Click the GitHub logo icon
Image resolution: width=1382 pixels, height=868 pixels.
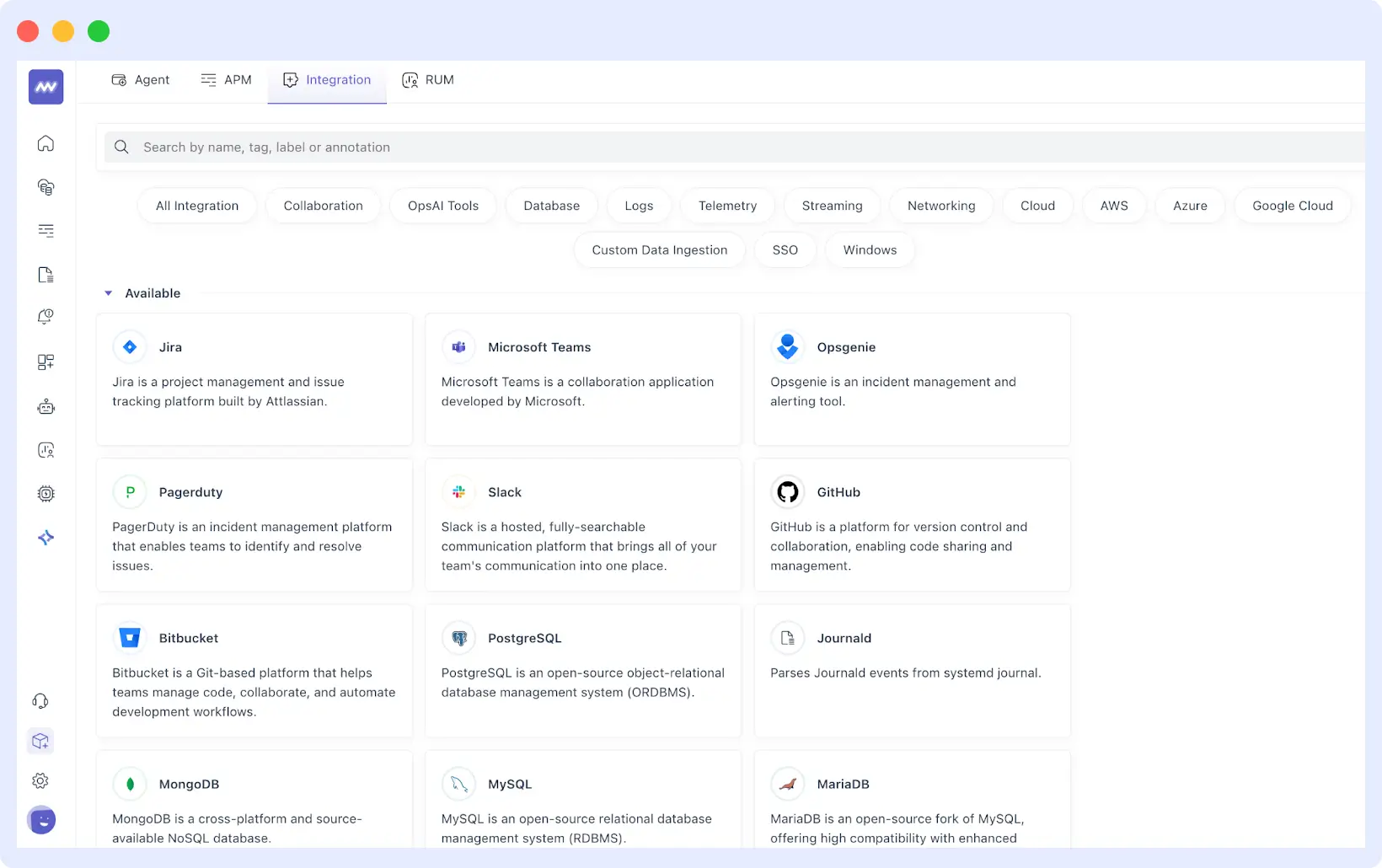point(788,492)
